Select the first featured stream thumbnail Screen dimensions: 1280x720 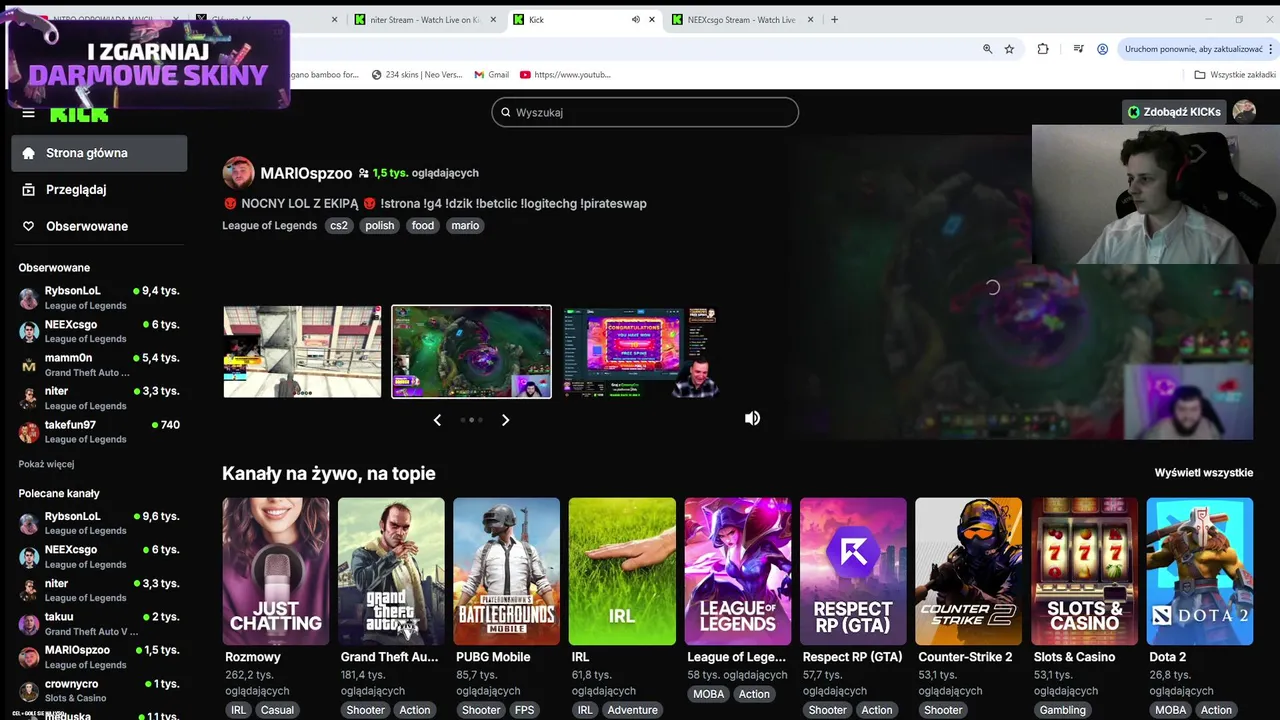[302, 352]
